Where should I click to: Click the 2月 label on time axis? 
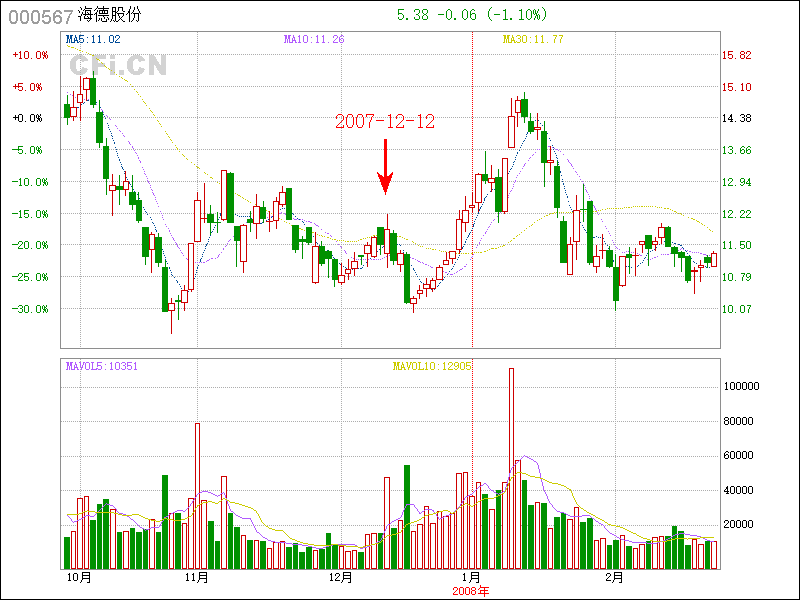point(613,578)
